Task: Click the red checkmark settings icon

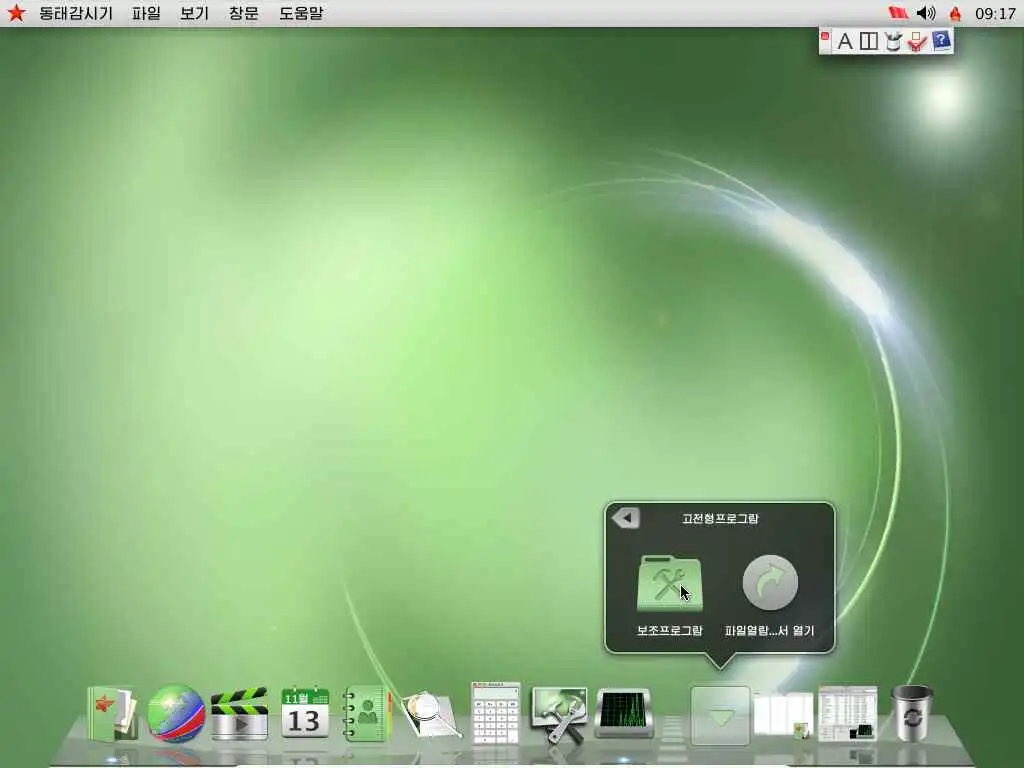Action: tap(917, 42)
